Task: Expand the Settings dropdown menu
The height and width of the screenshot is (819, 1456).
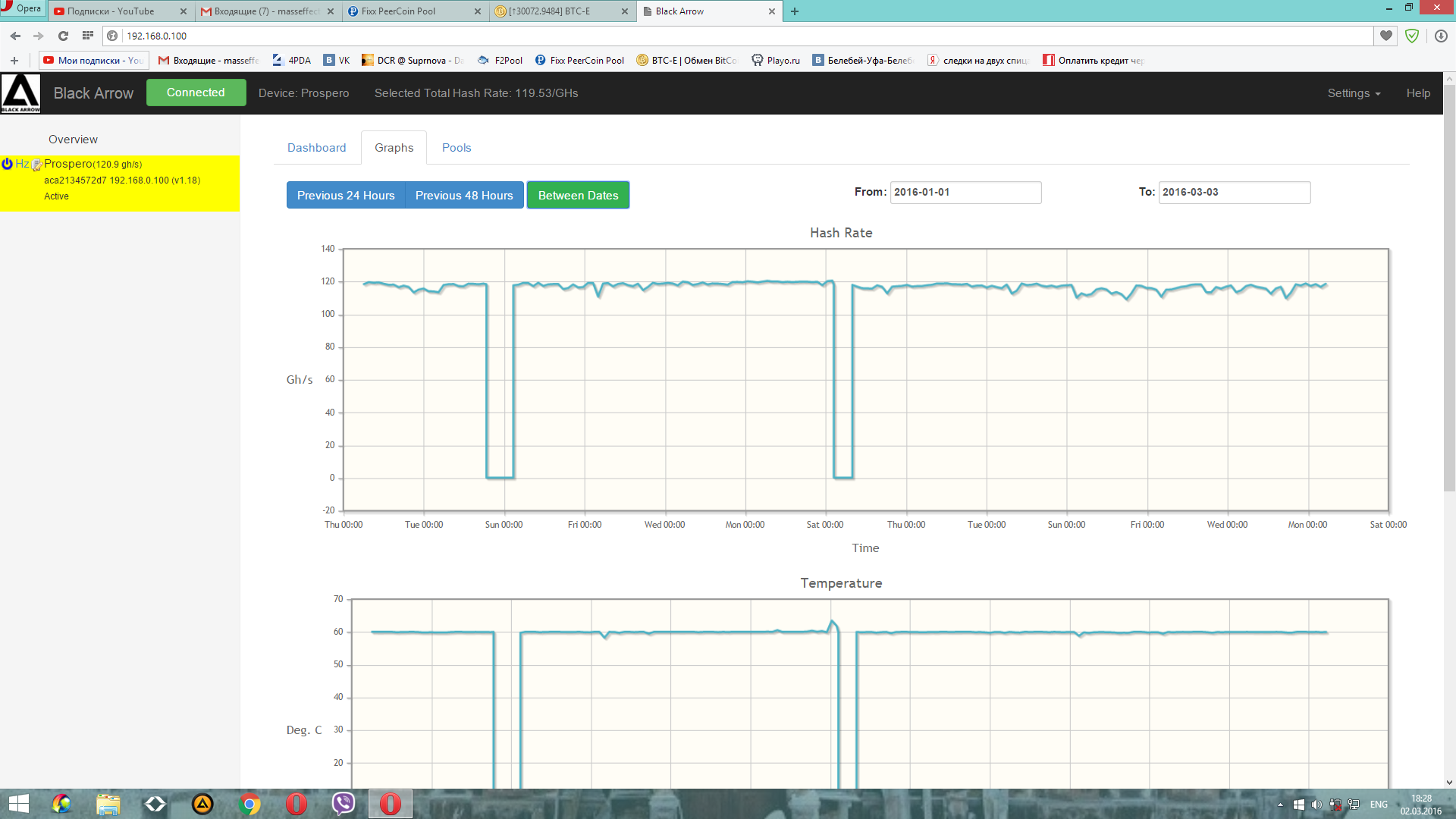Action: pyautogui.click(x=1354, y=93)
